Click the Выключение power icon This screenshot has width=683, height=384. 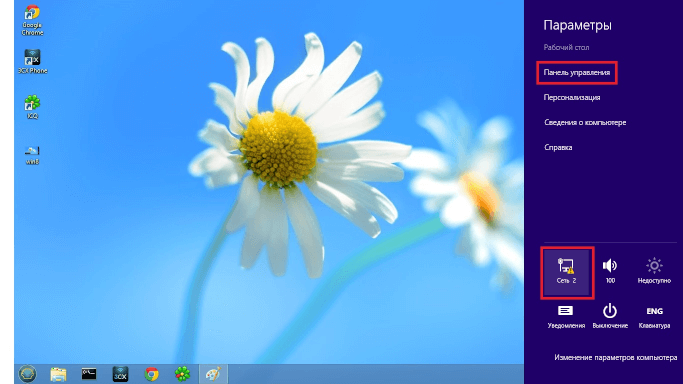point(610,317)
